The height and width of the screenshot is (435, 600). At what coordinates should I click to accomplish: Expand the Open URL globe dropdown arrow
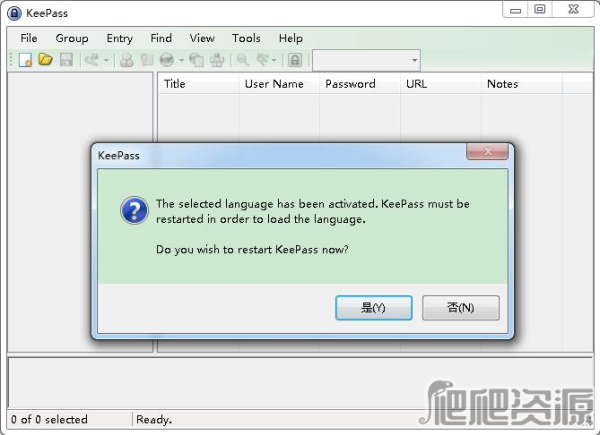coord(181,60)
